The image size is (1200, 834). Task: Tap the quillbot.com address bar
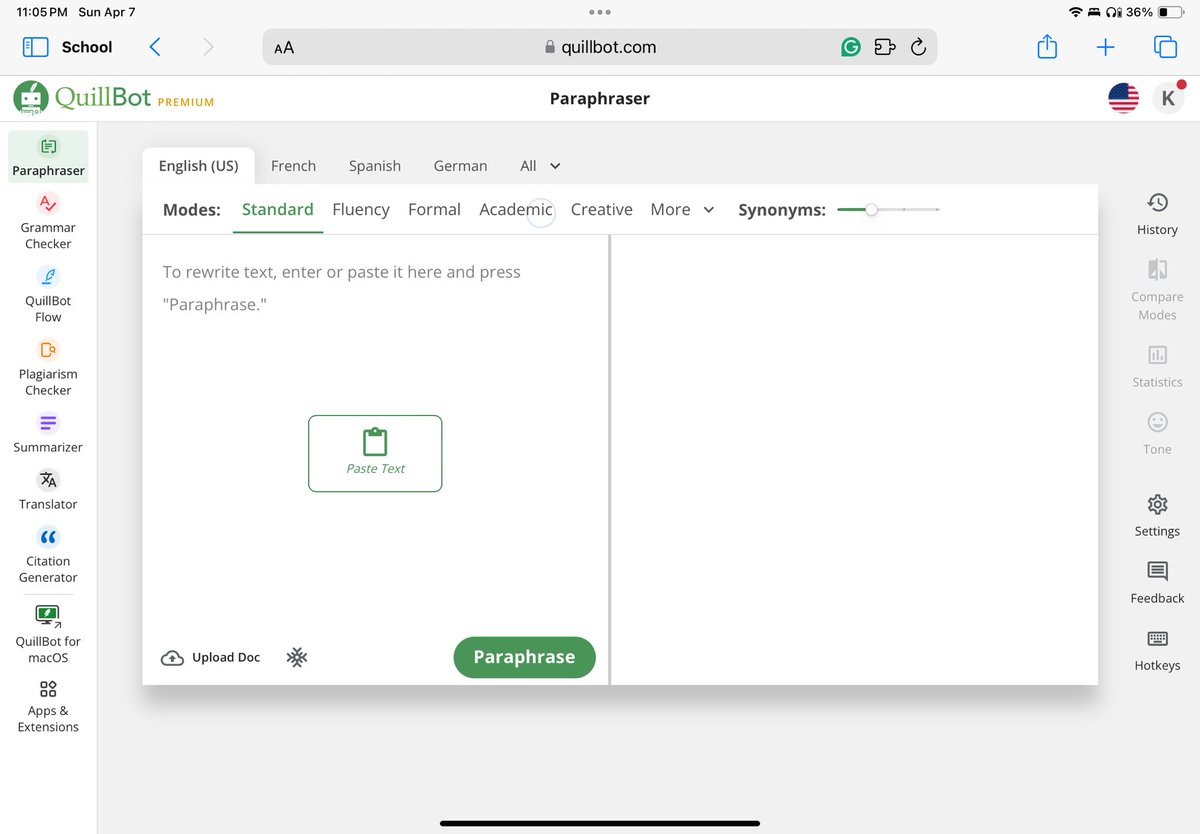(600, 47)
